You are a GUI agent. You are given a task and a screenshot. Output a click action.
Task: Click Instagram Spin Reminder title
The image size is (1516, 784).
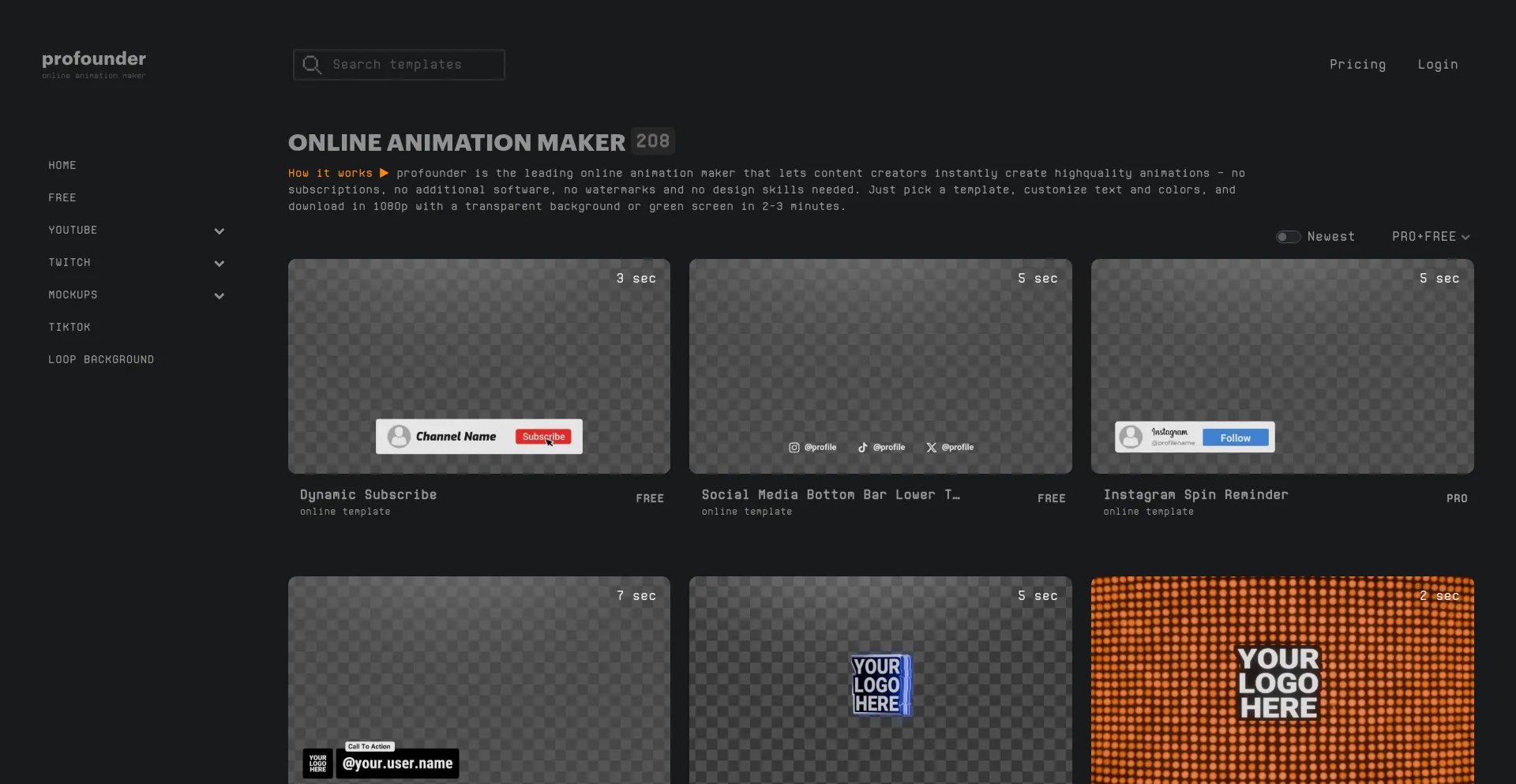tap(1195, 495)
